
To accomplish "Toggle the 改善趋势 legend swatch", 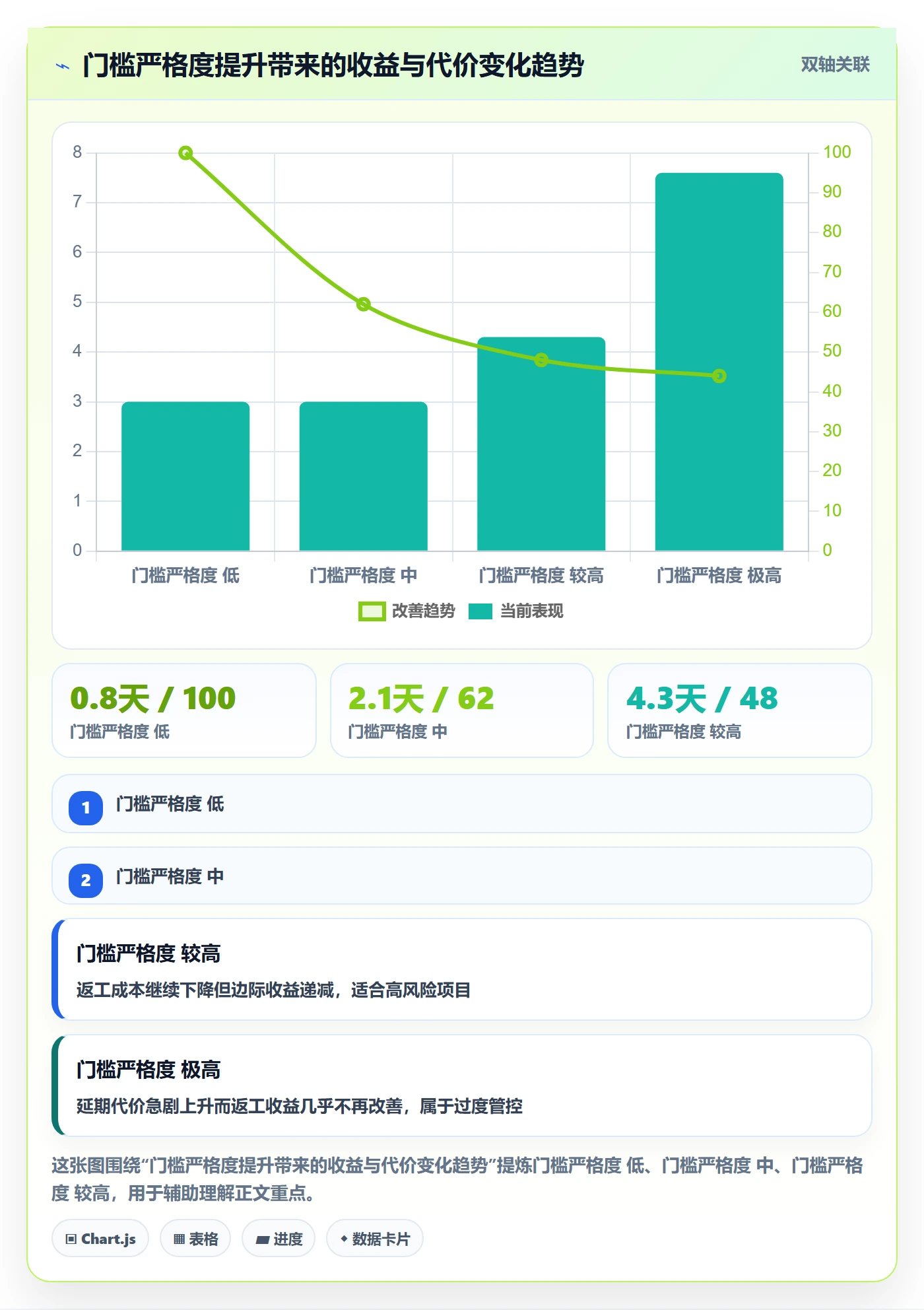I will [x=372, y=611].
